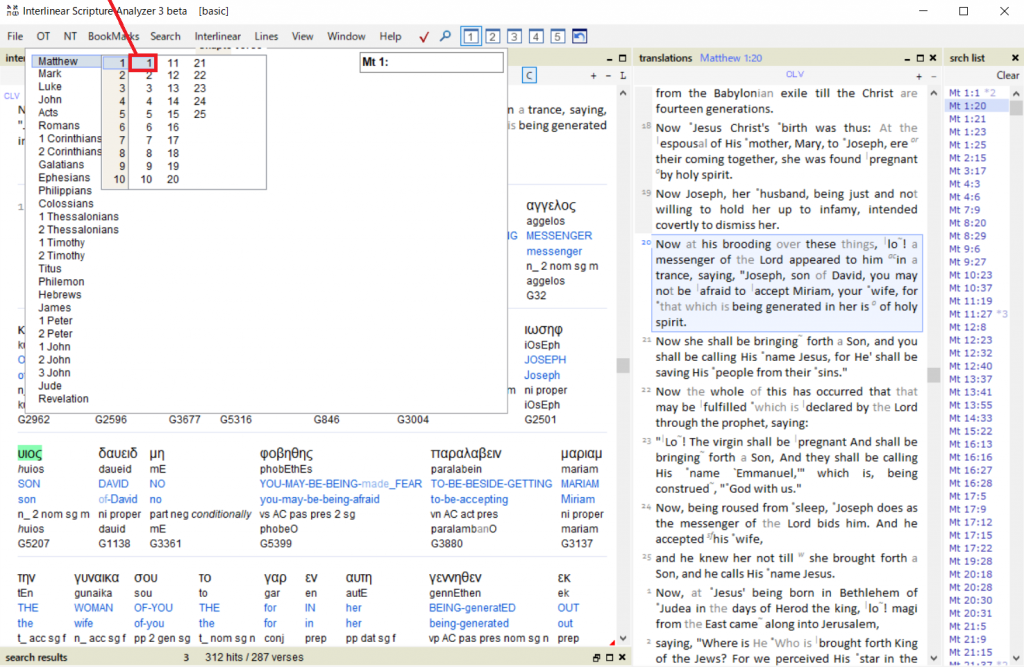1024x667 pixels.
Task: Switch to layout 1 button
Action: point(470,37)
